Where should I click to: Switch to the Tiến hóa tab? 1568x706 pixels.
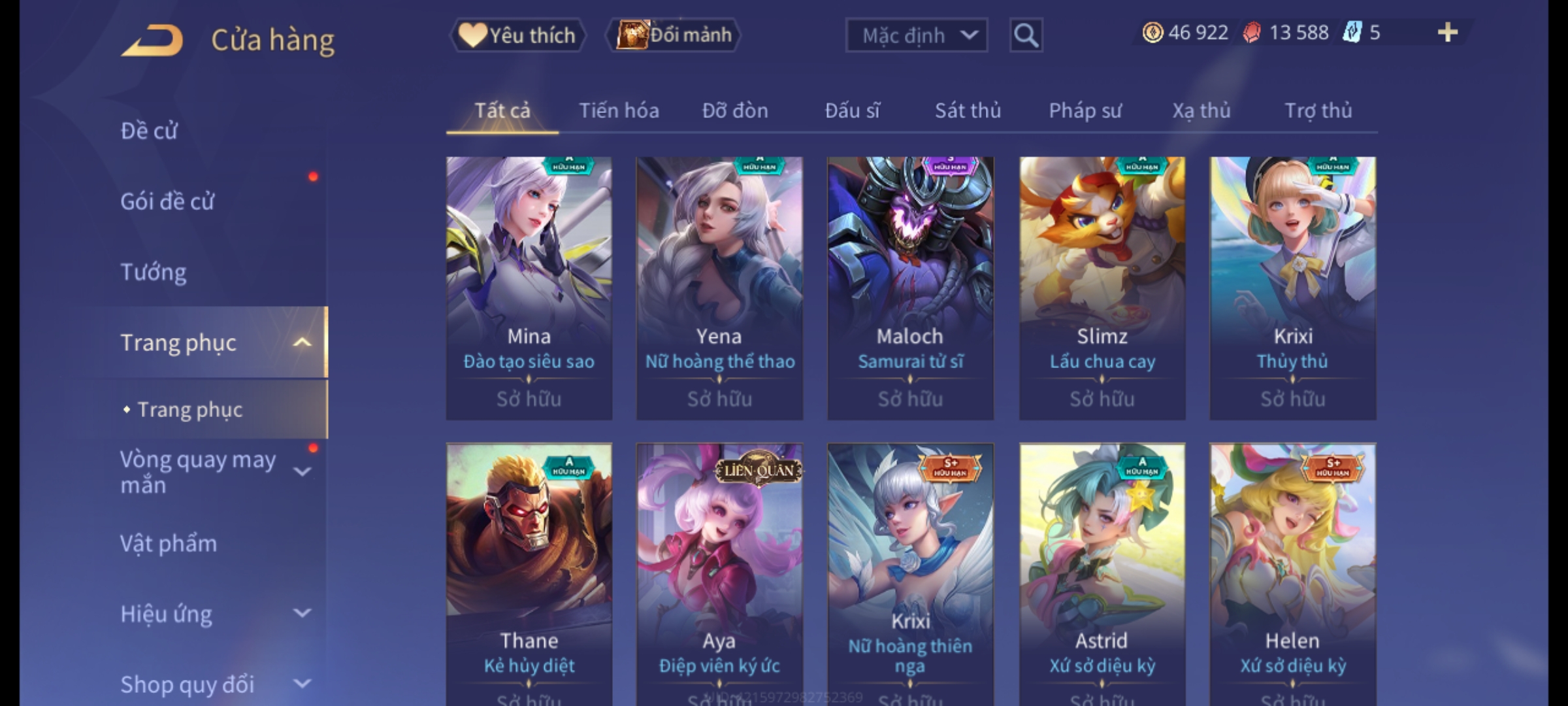tap(619, 110)
